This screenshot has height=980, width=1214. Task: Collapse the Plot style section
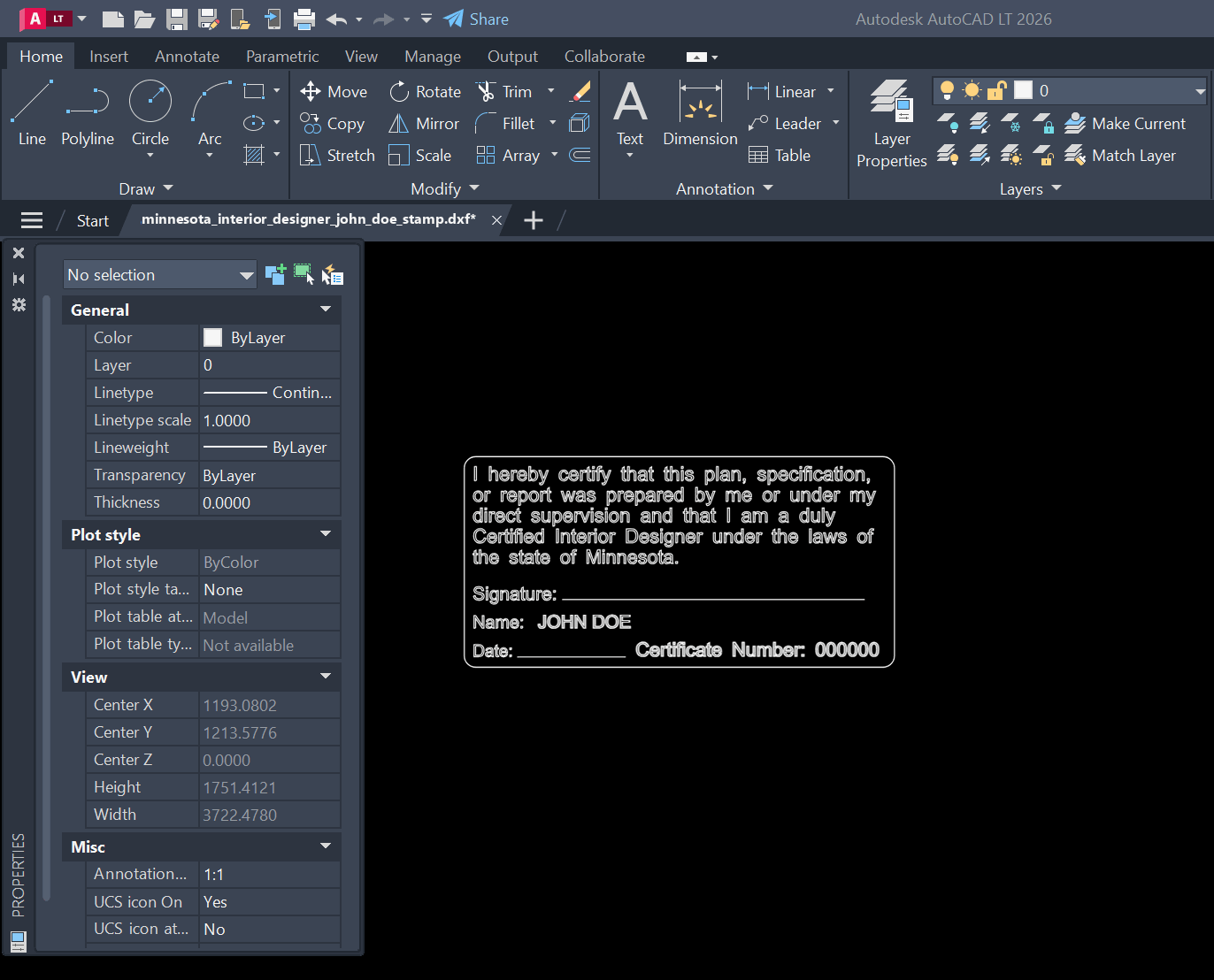[x=326, y=534]
